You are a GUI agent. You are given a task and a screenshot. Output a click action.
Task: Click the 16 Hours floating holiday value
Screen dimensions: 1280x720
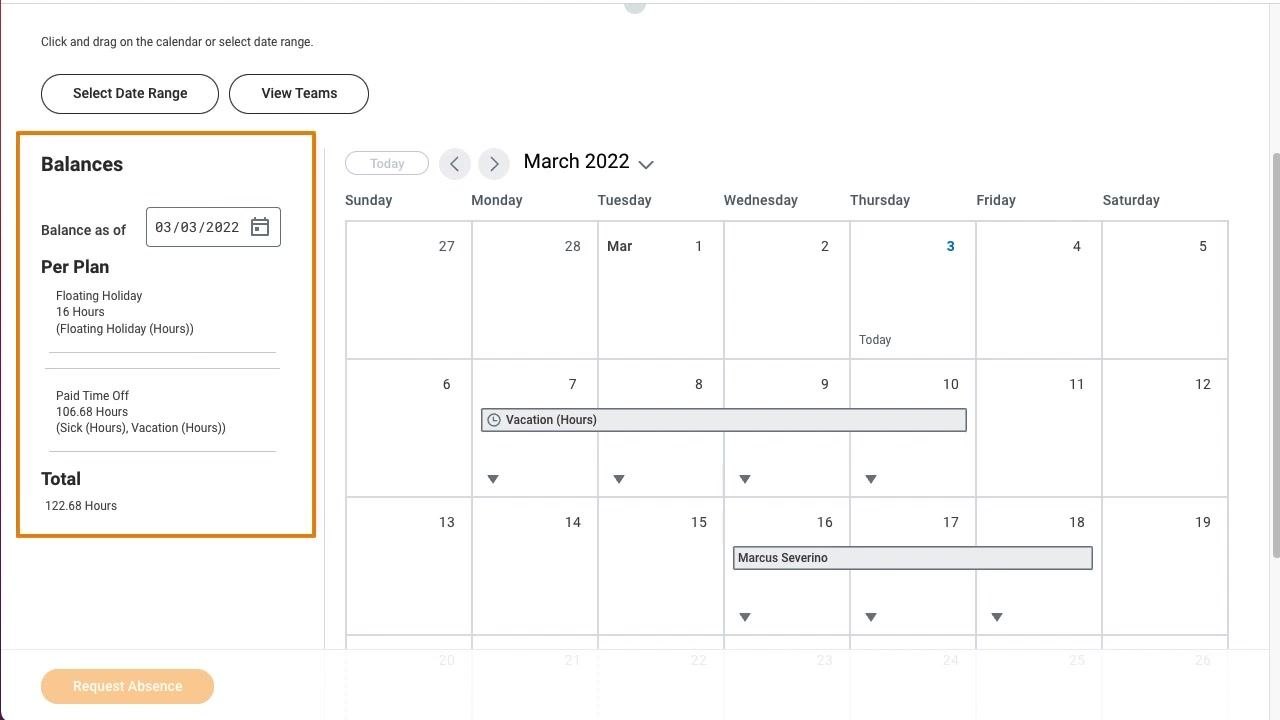[x=80, y=312]
